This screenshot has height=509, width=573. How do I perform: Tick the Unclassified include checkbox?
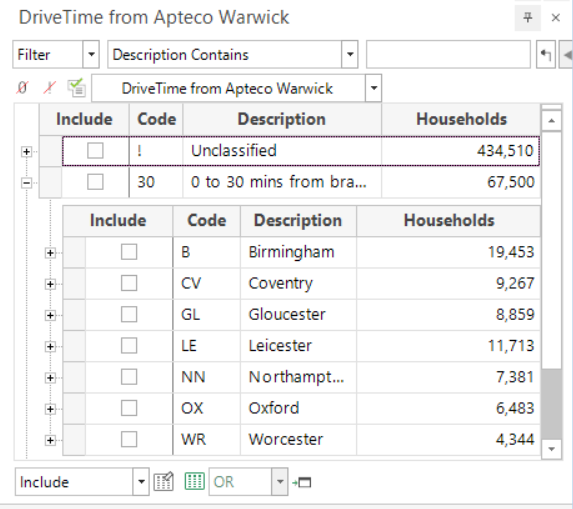point(95,151)
